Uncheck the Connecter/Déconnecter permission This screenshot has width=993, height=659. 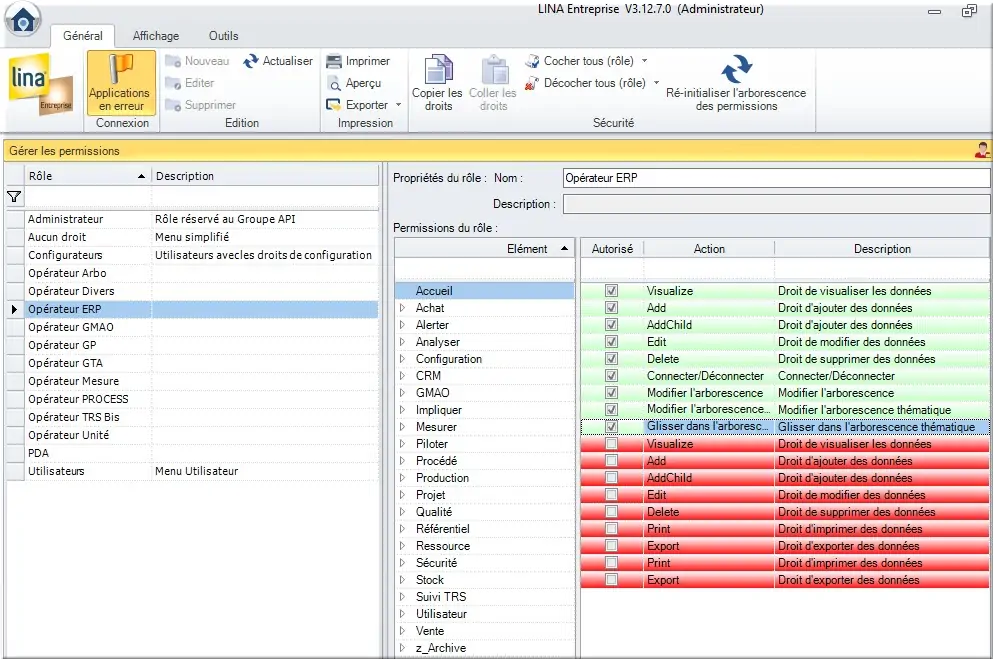point(611,375)
